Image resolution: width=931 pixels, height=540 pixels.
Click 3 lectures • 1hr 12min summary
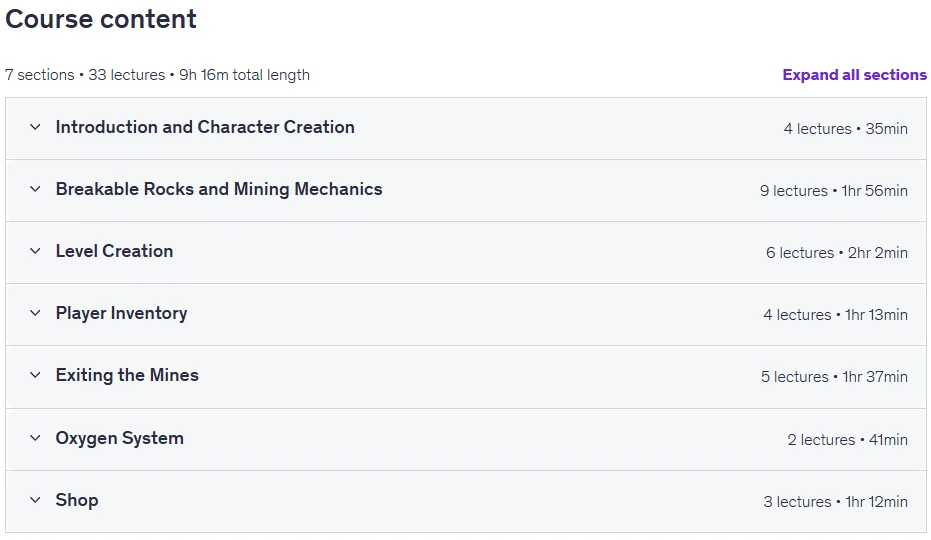(x=835, y=502)
